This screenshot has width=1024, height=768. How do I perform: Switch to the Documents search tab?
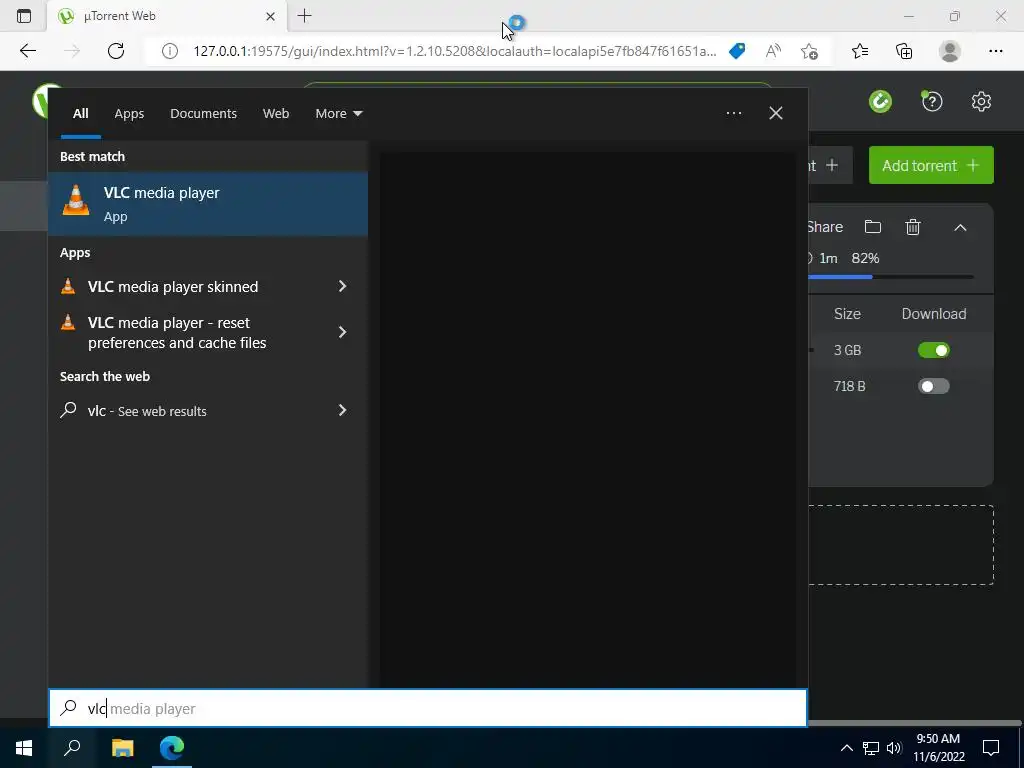click(203, 114)
